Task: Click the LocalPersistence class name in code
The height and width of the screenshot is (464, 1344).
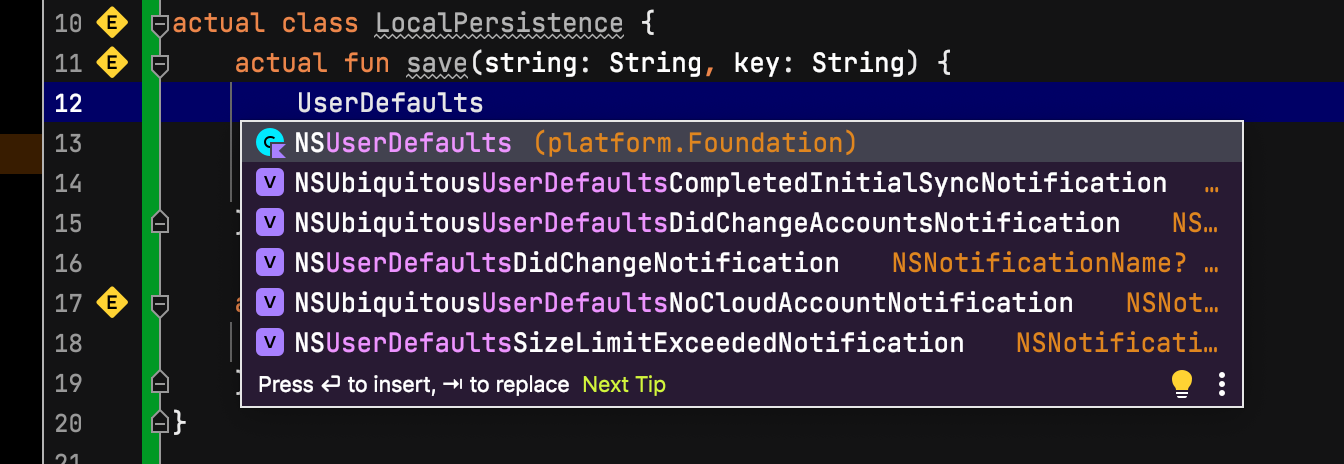Action: click(499, 23)
